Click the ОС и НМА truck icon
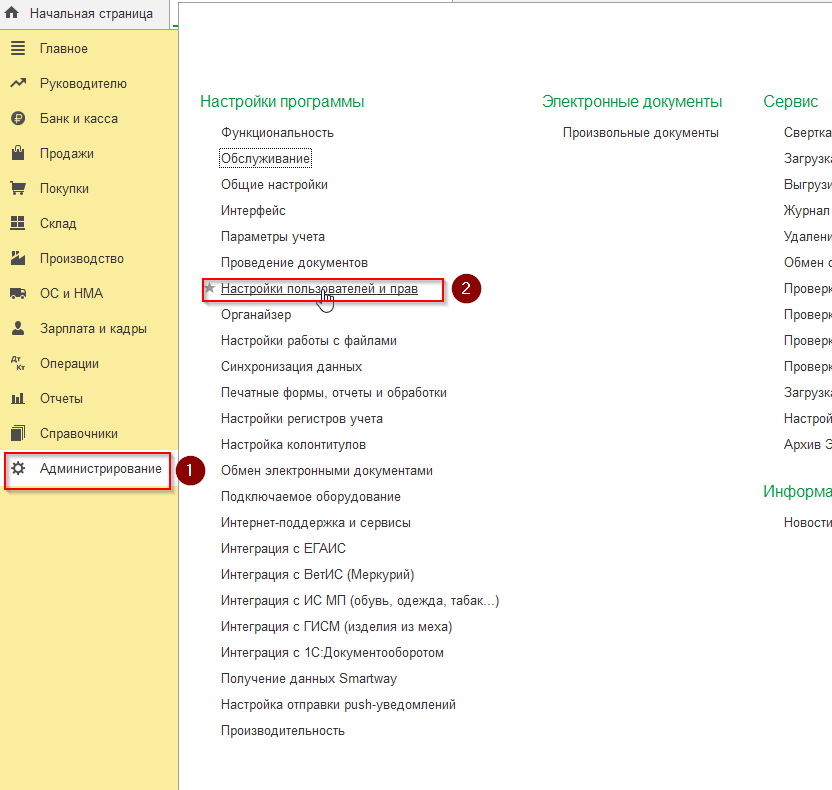 coord(18,293)
